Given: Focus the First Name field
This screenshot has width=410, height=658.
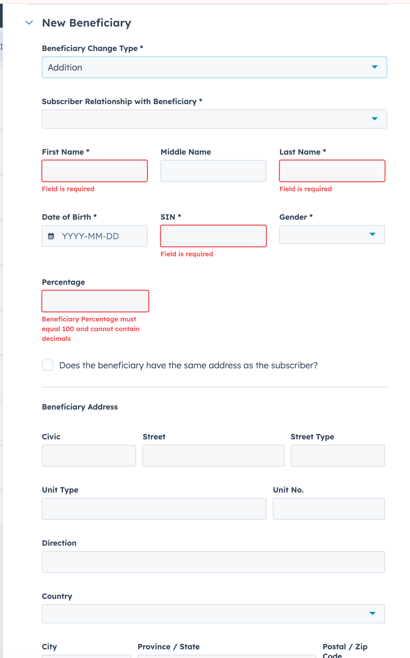Looking at the screenshot, I should 95,171.
